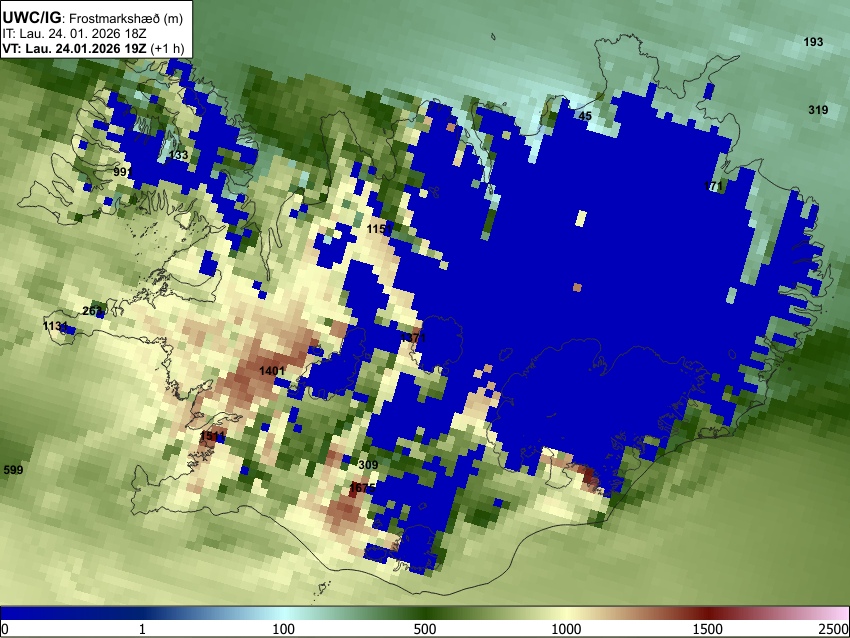This screenshot has height=638, width=850.
Task: Select the 193 value on the map
Action: pos(813,42)
